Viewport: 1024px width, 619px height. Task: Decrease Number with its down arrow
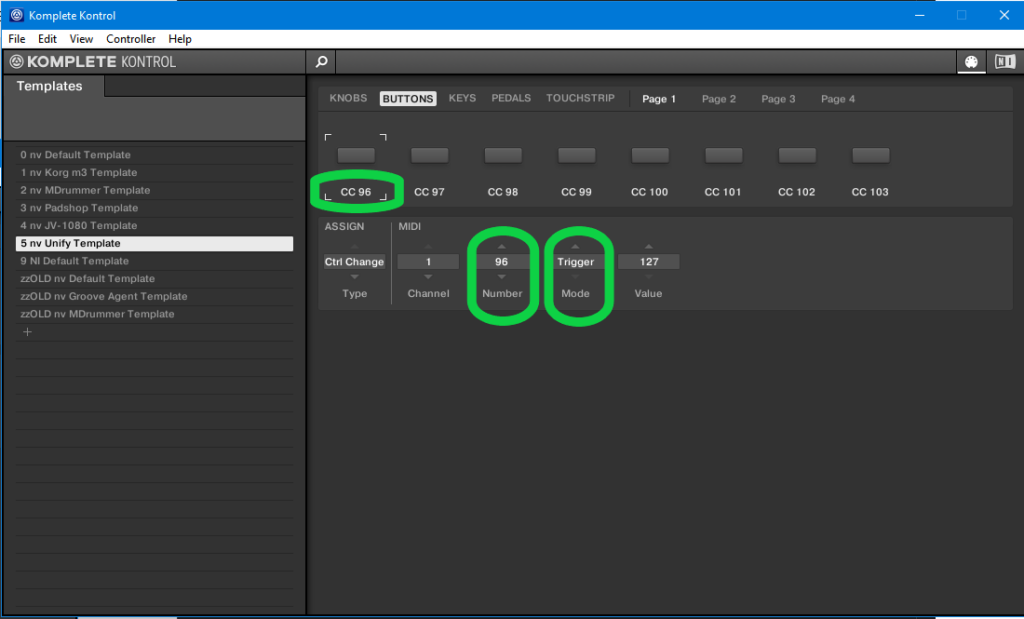click(502, 277)
